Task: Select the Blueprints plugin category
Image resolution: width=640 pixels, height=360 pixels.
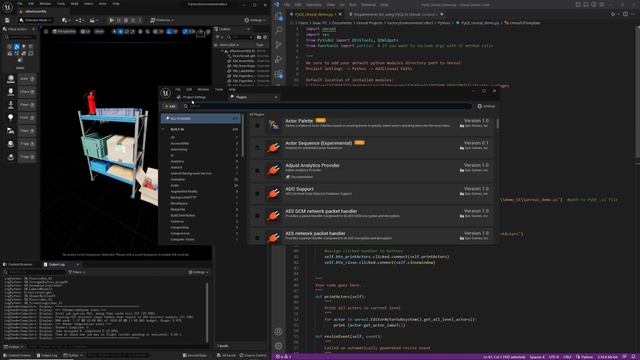Action: click(178, 209)
